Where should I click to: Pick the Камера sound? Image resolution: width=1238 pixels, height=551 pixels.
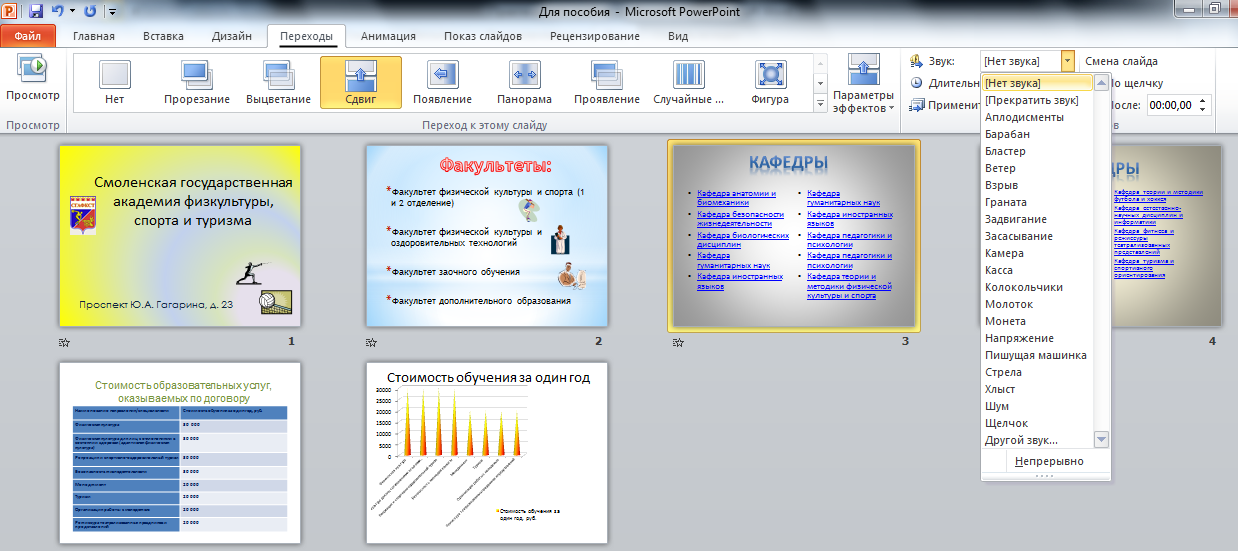1038,253
